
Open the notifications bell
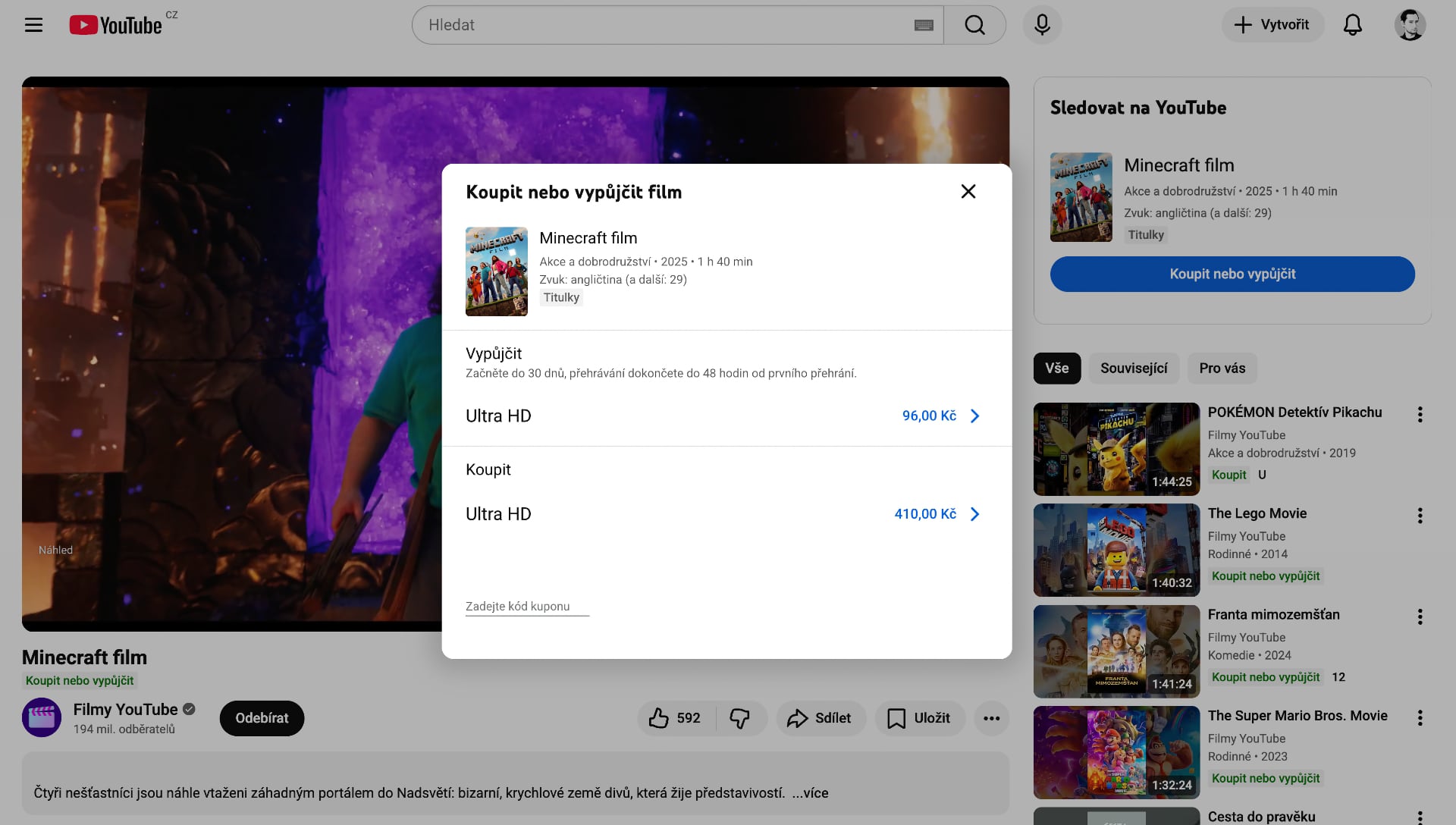tap(1353, 24)
